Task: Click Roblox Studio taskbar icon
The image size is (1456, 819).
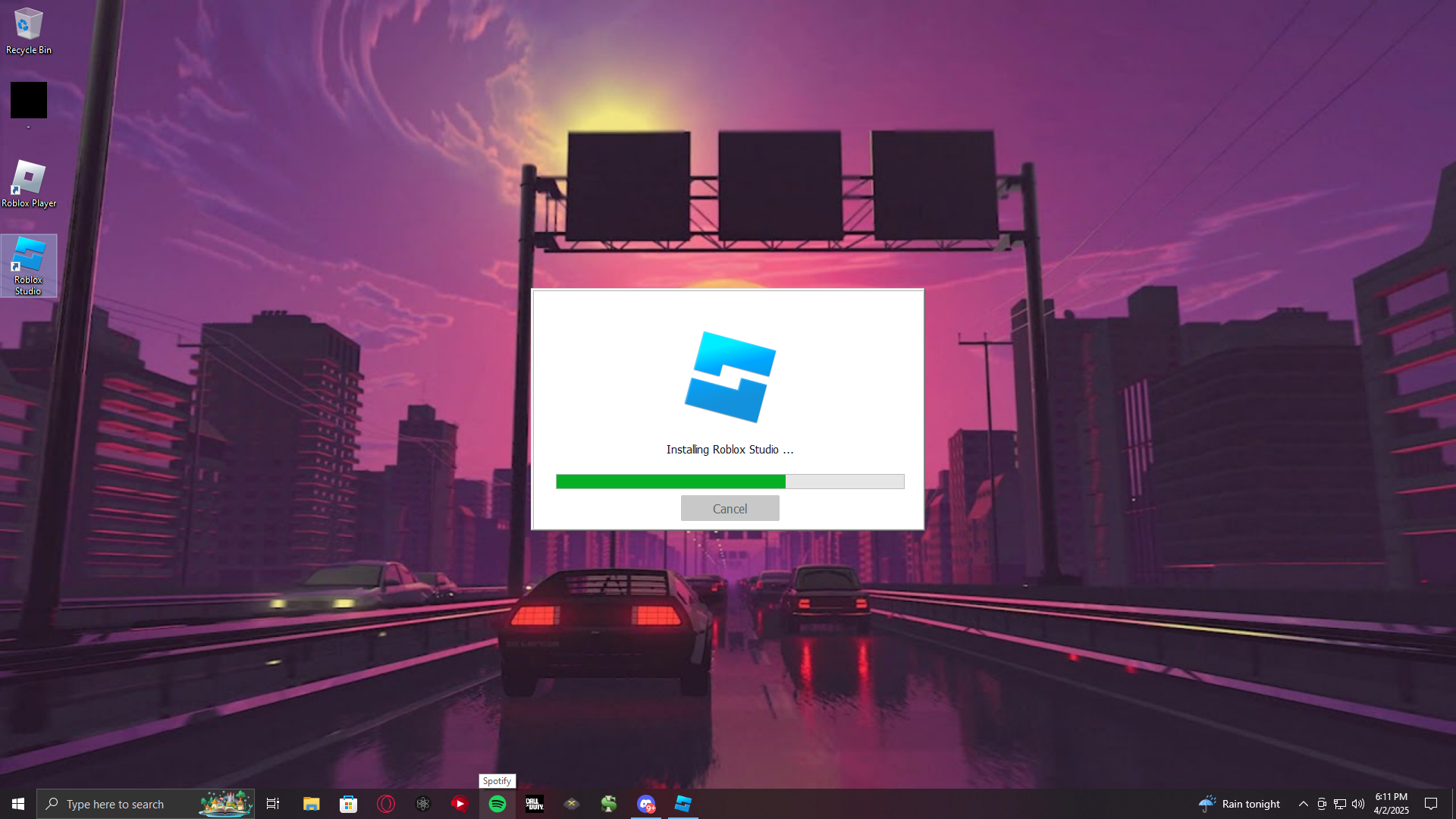Action: (x=683, y=804)
